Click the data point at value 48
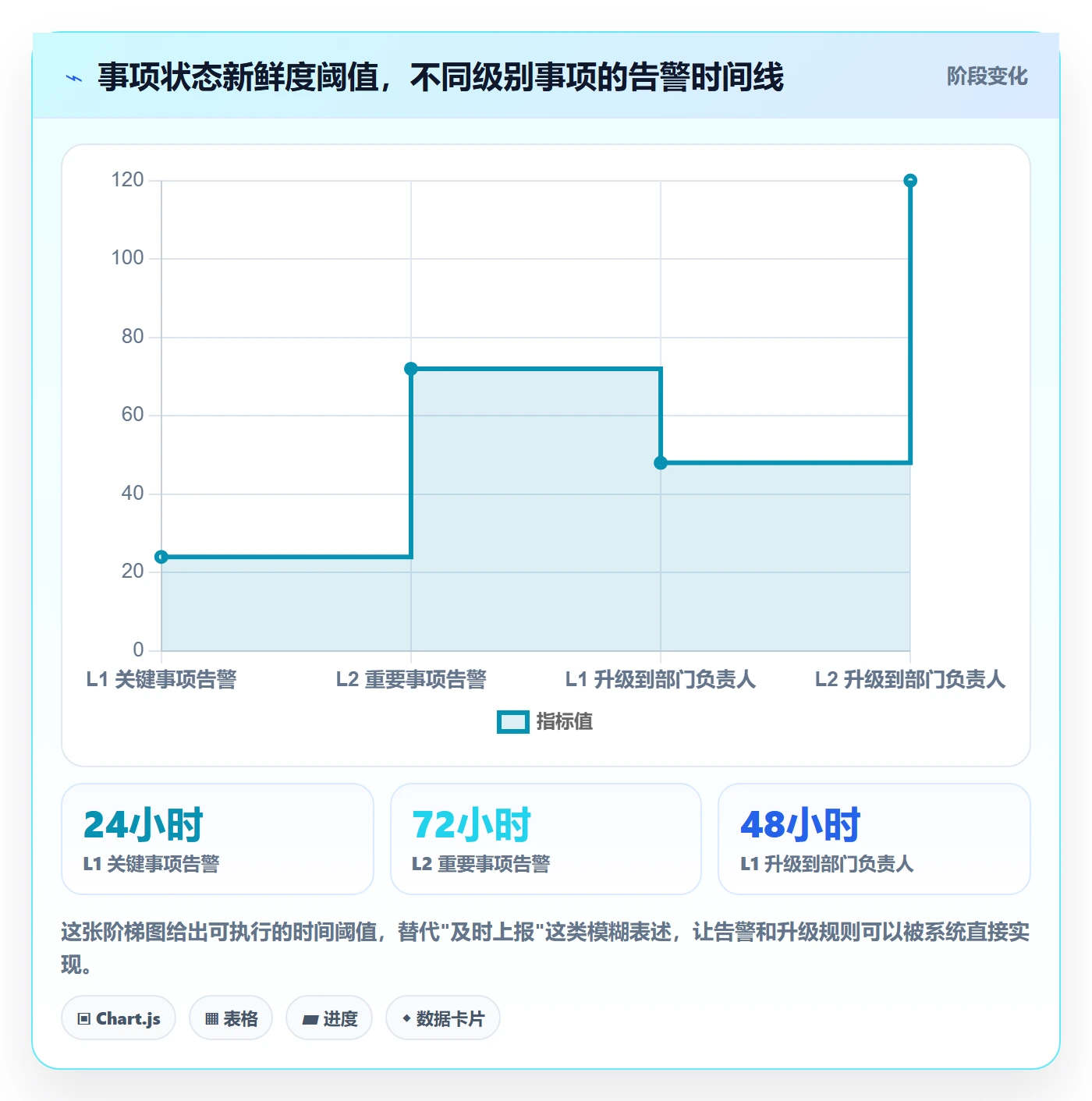This screenshot has width=1092, height=1101. click(x=661, y=463)
